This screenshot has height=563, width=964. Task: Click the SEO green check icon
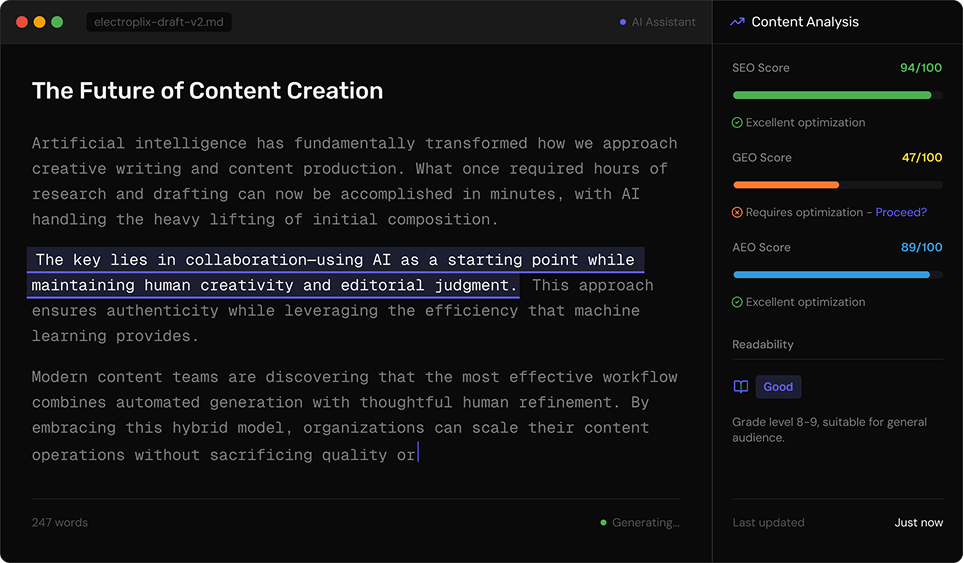coord(737,123)
